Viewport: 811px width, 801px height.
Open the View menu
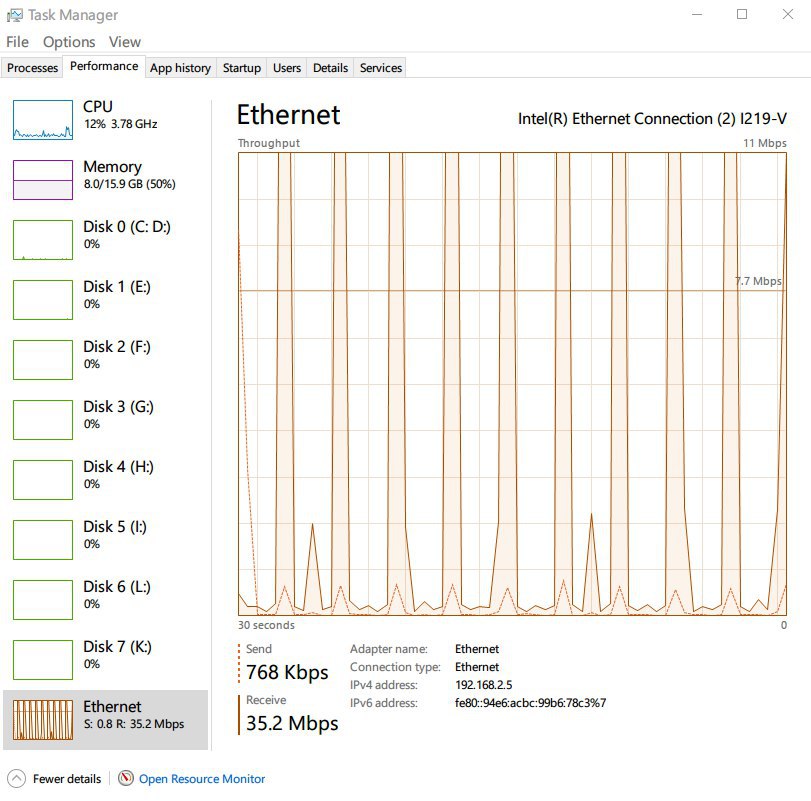tap(125, 42)
